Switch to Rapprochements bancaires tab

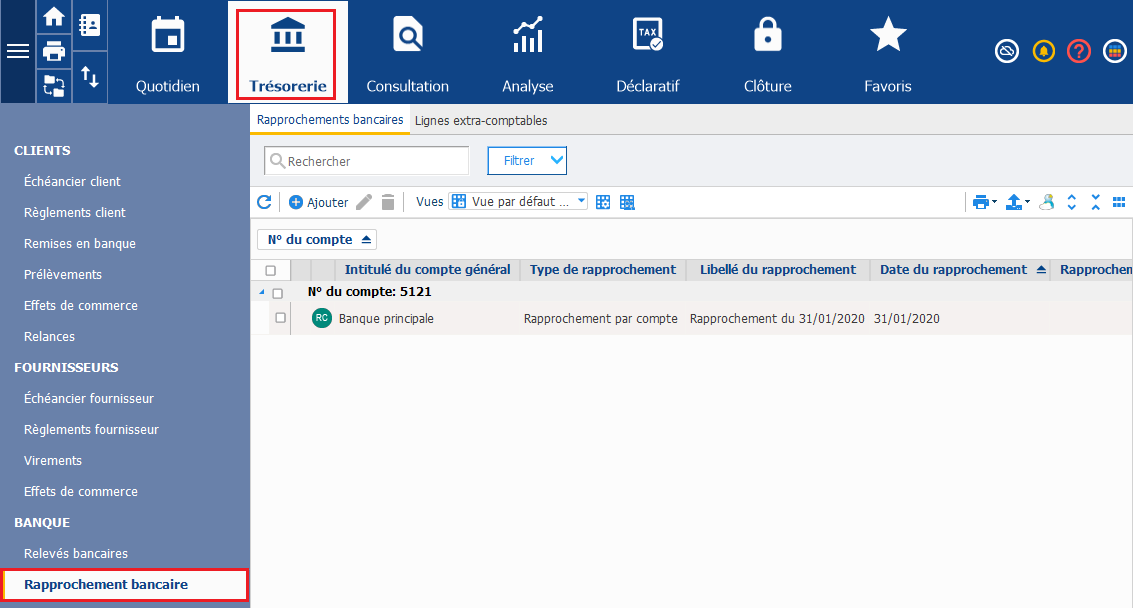(330, 120)
